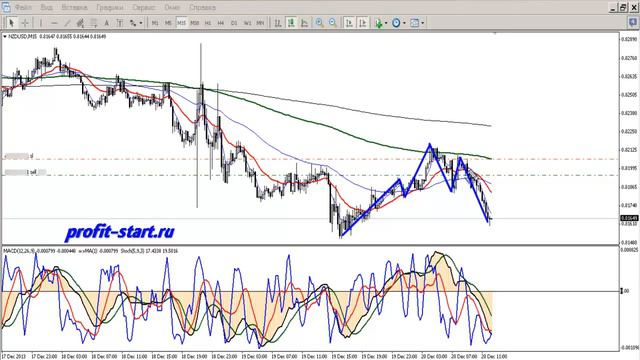Open the Вставка menu
Screen dimensions: 640x360
pos(74,7)
